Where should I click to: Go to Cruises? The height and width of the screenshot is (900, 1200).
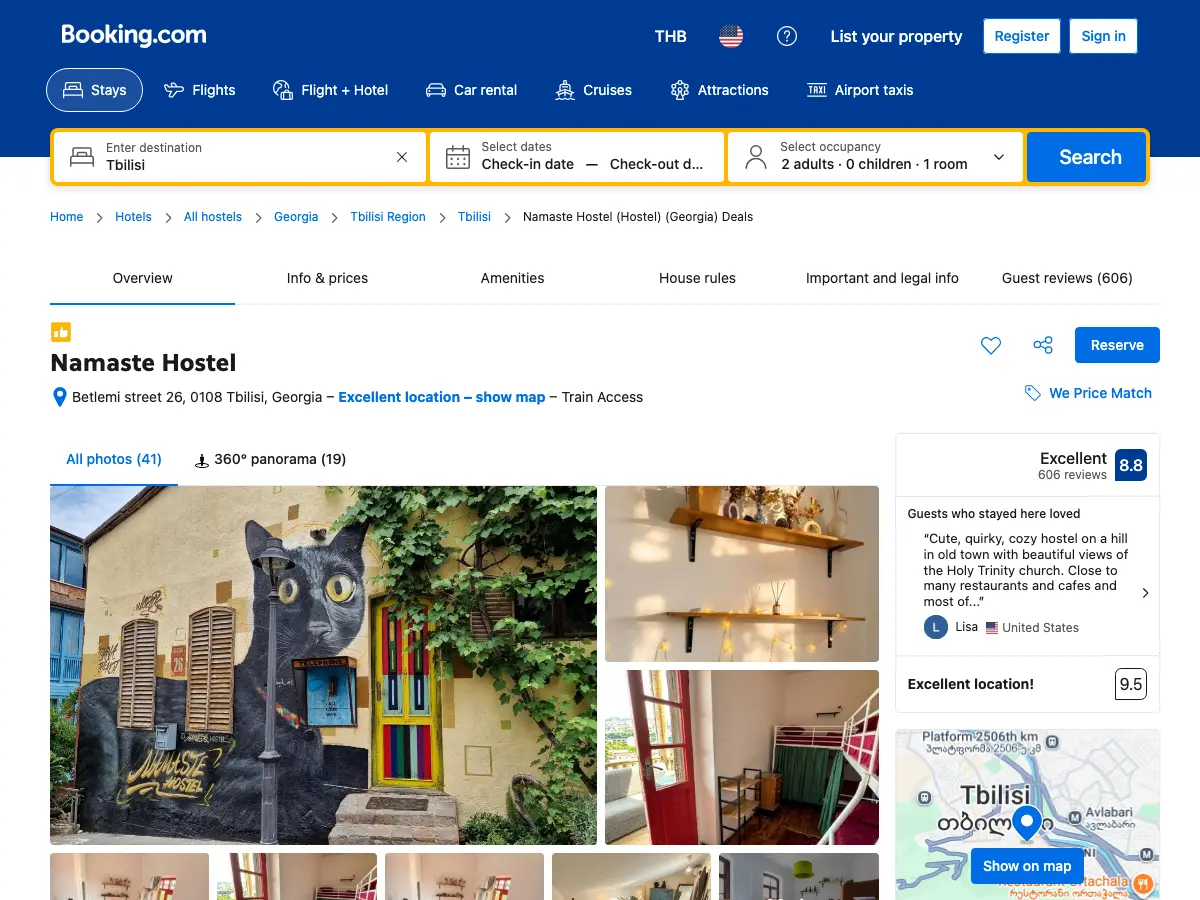click(594, 90)
